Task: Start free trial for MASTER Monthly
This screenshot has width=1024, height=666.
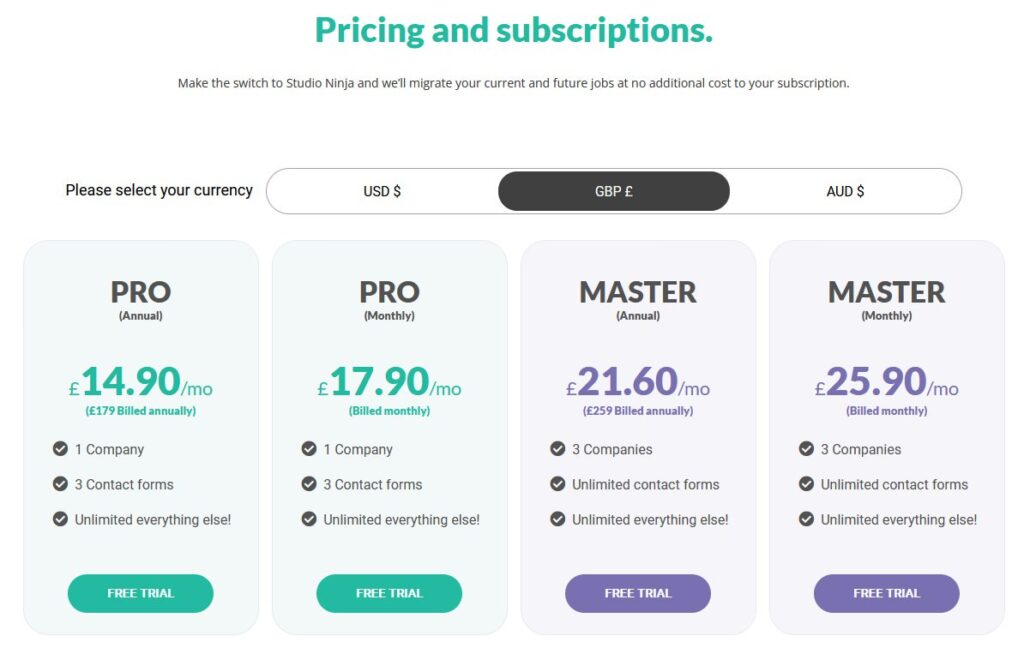Action: (x=886, y=593)
